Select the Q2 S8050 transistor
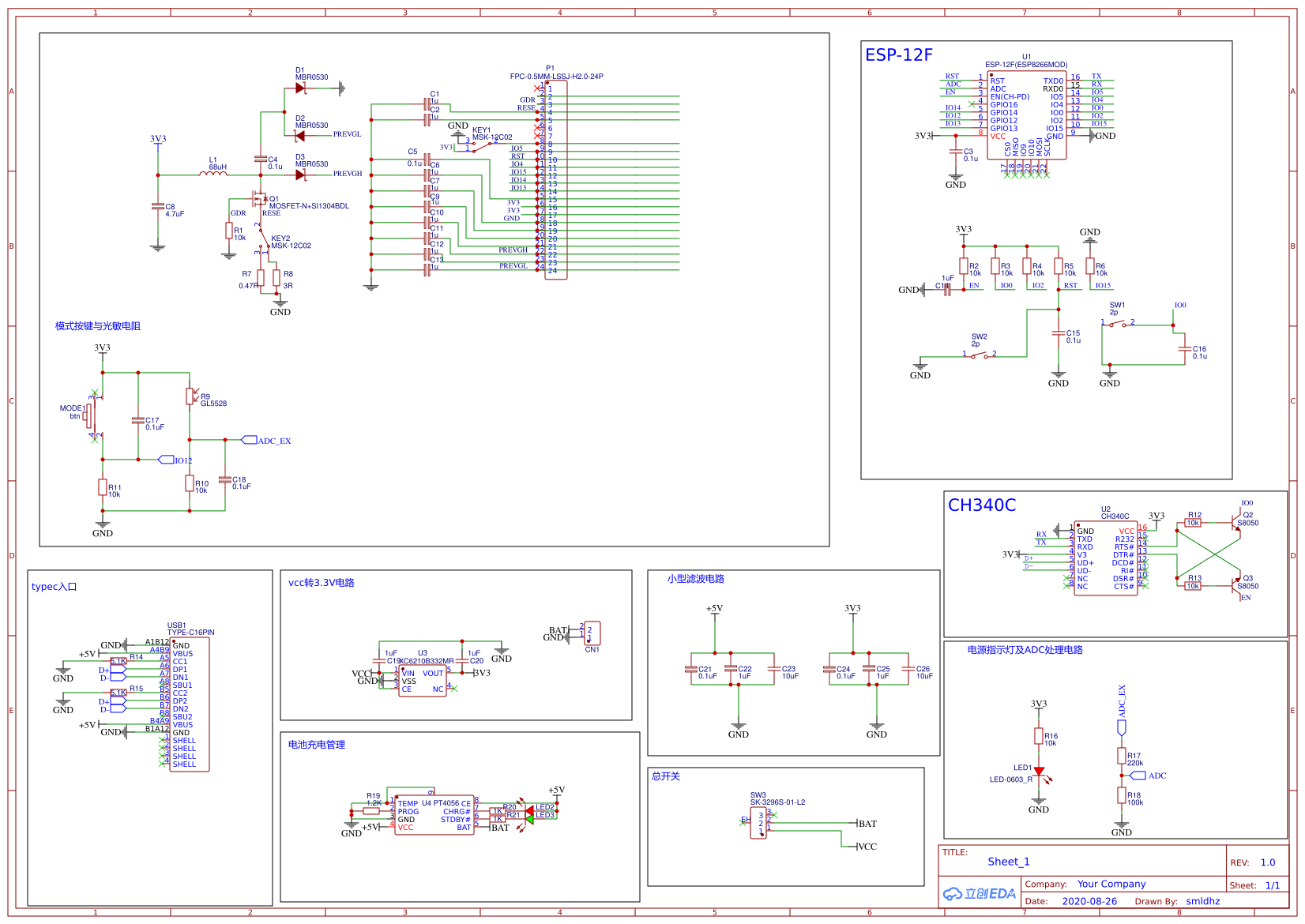This screenshot has width=1305, height=924. tap(1236, 524)
